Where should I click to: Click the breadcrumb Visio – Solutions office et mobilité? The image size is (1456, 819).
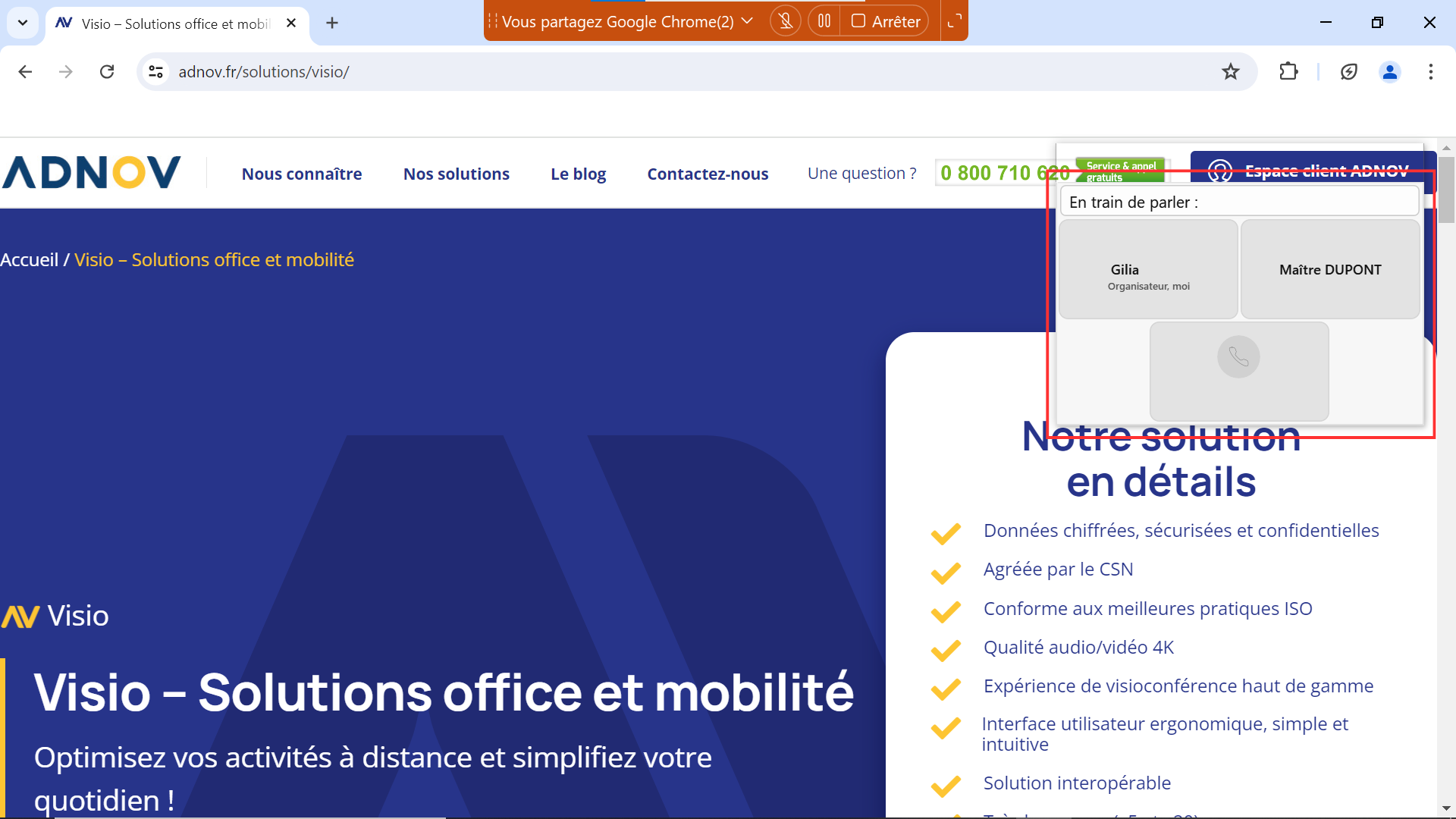pyautogui.click(x=214, y=260)
